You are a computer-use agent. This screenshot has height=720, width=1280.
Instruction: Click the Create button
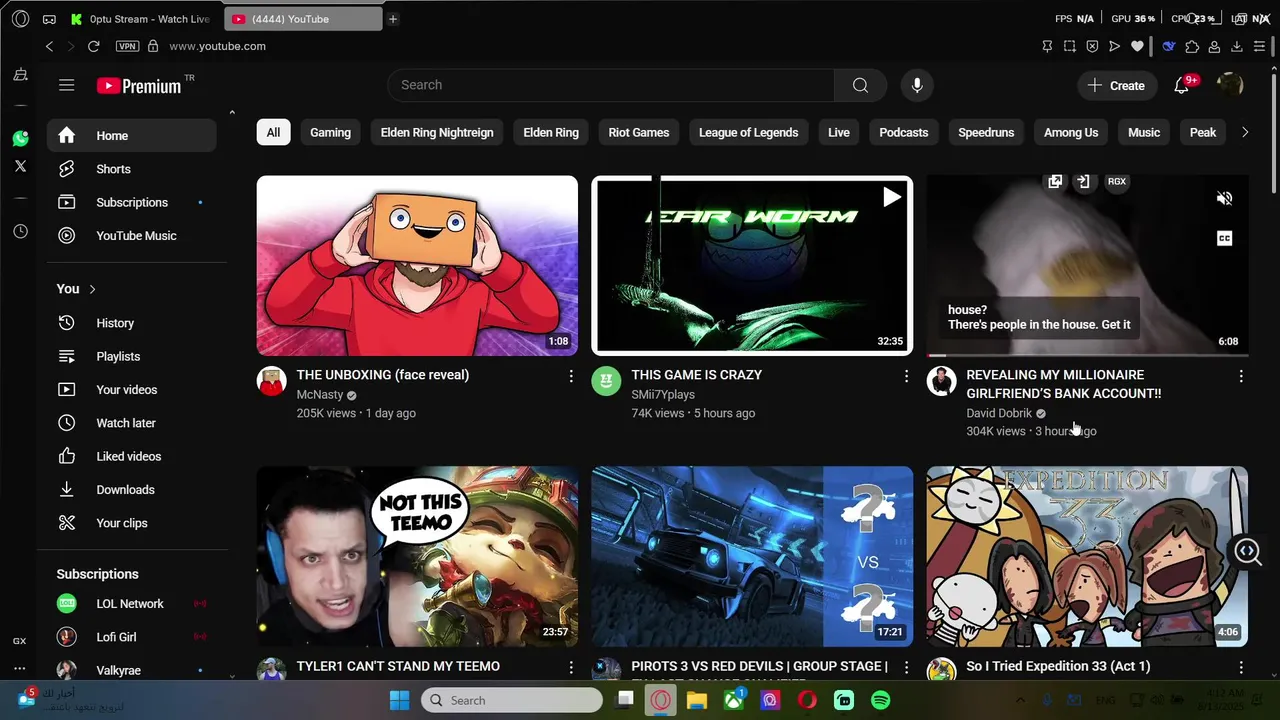[x=1116, y=86]
